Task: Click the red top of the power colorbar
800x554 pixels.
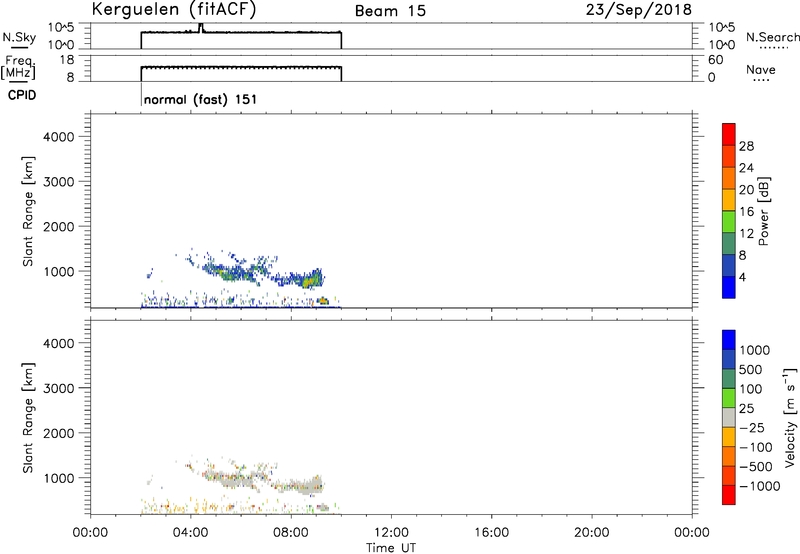Action: tap(729, 133)
